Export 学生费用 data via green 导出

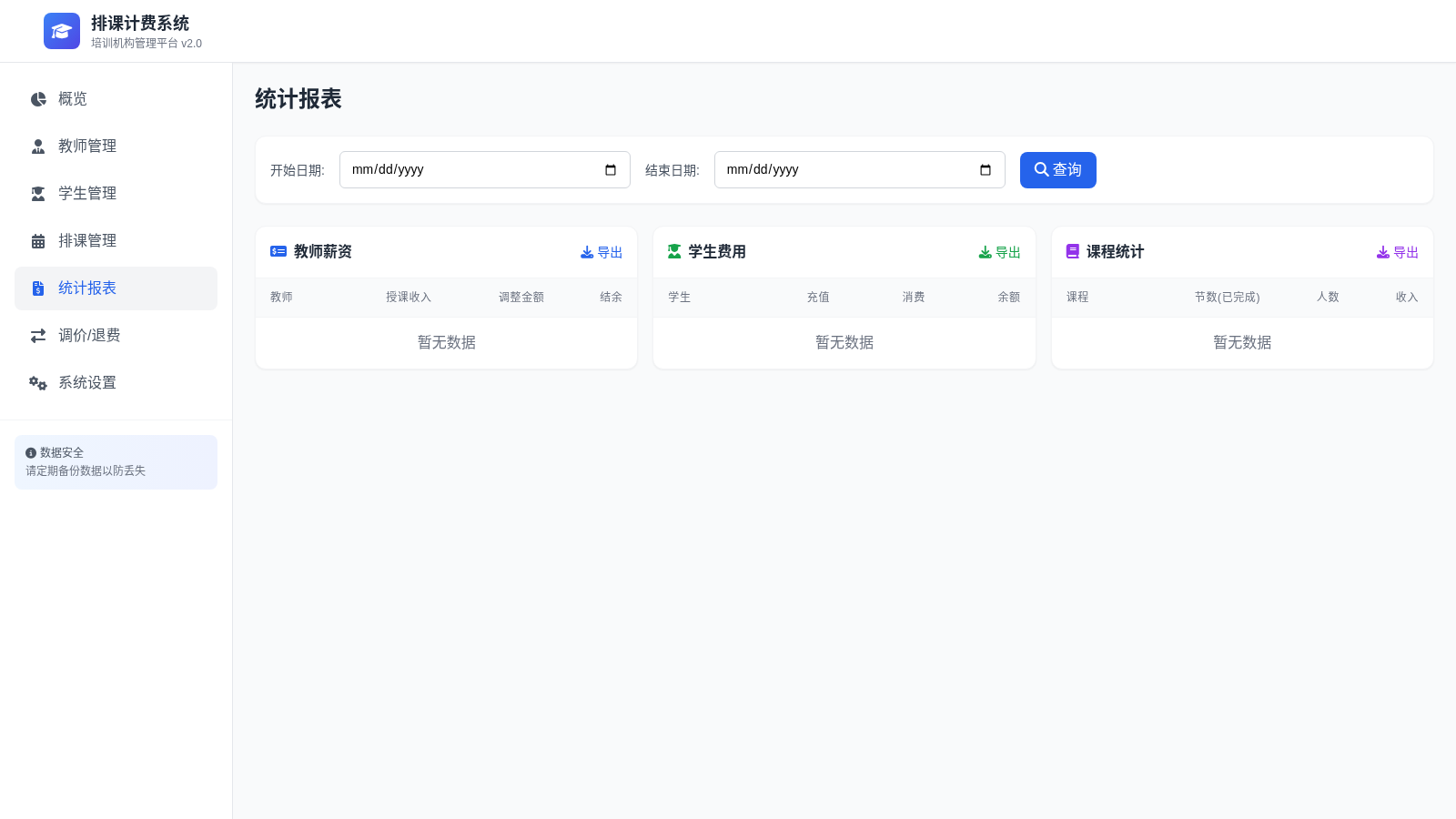[x=999, y=252]
